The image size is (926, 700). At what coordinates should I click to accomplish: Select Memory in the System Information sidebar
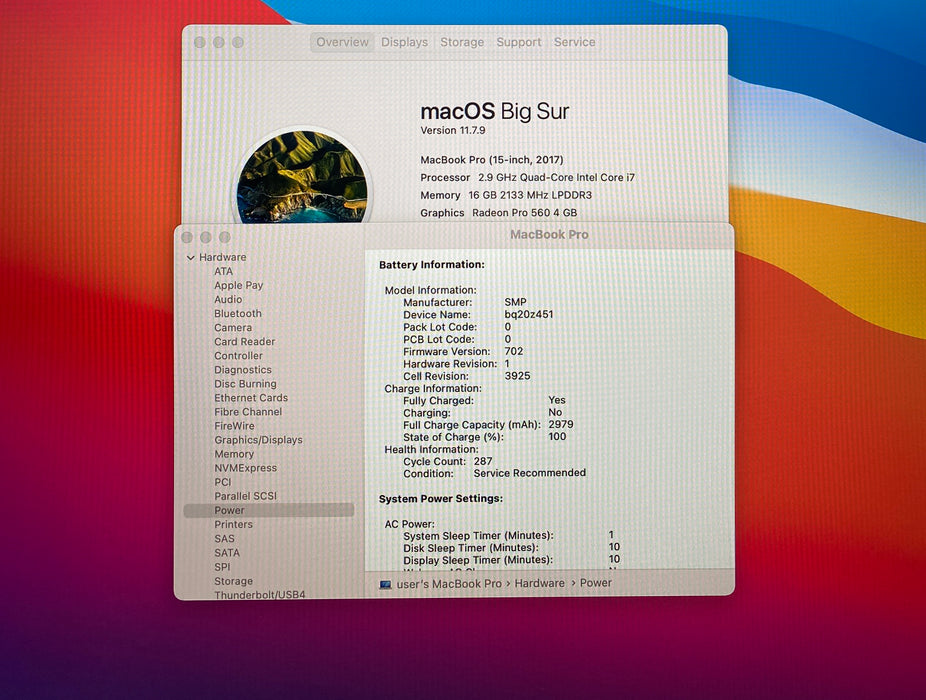(x=234, y=454)
